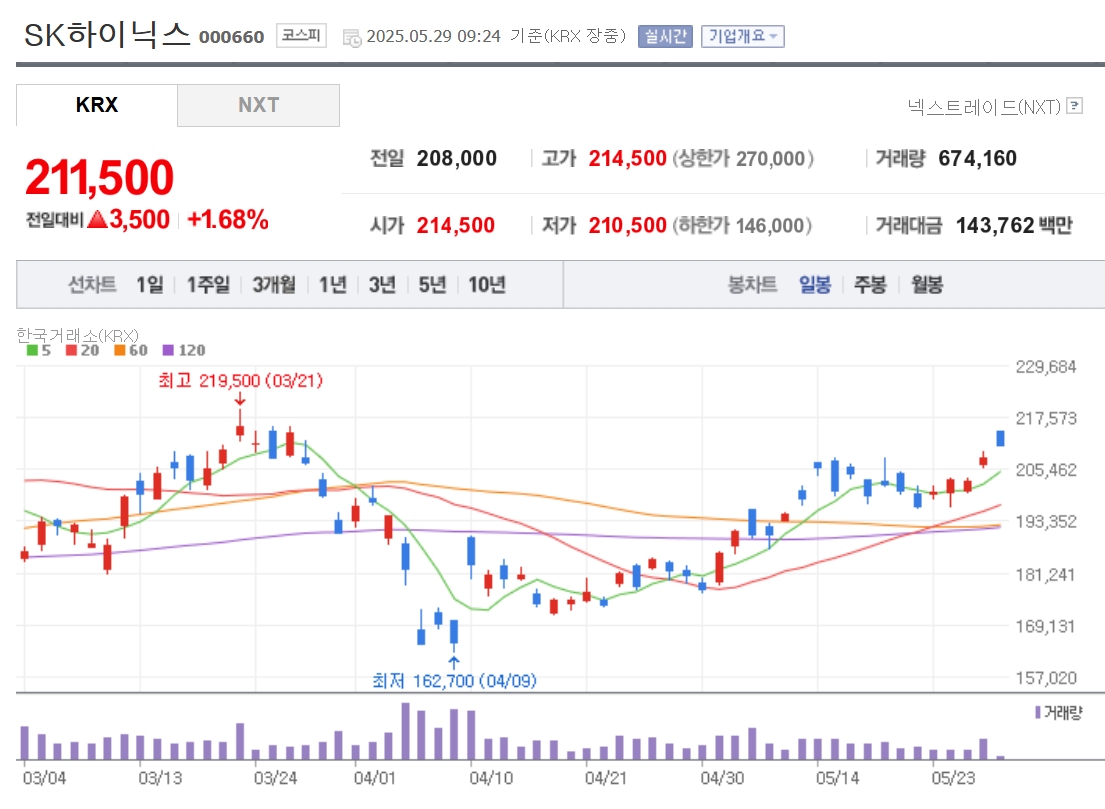Click the 거래대금 value 143,762 백만

pyautogui.click(x=1014, y=226)
